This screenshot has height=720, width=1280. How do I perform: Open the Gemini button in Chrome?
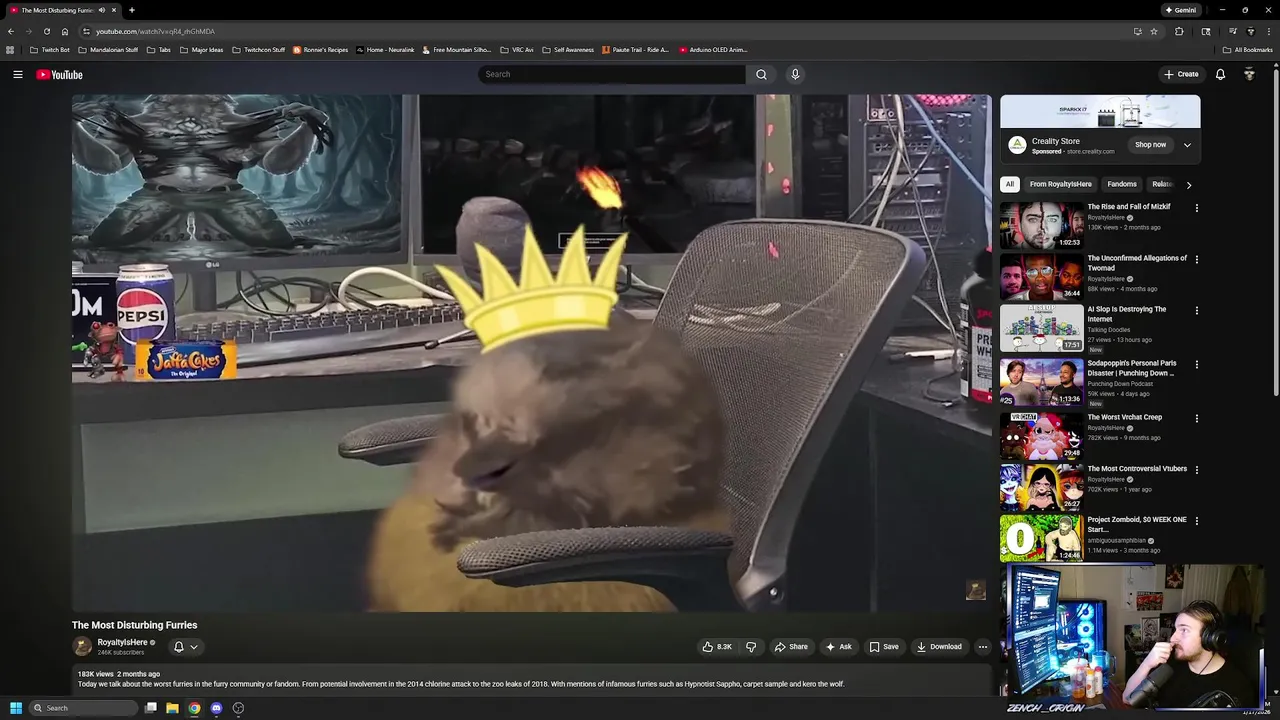coord(1180,10)
